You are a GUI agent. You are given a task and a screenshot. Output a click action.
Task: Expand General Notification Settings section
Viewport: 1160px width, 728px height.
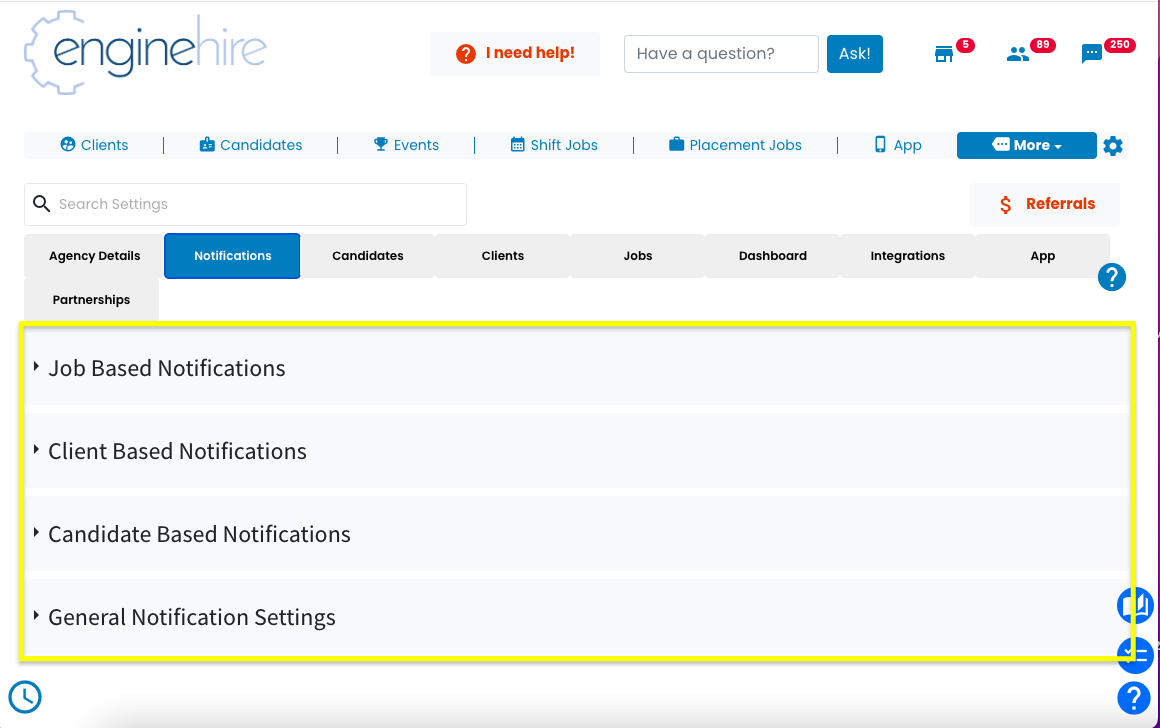(577, 616)
